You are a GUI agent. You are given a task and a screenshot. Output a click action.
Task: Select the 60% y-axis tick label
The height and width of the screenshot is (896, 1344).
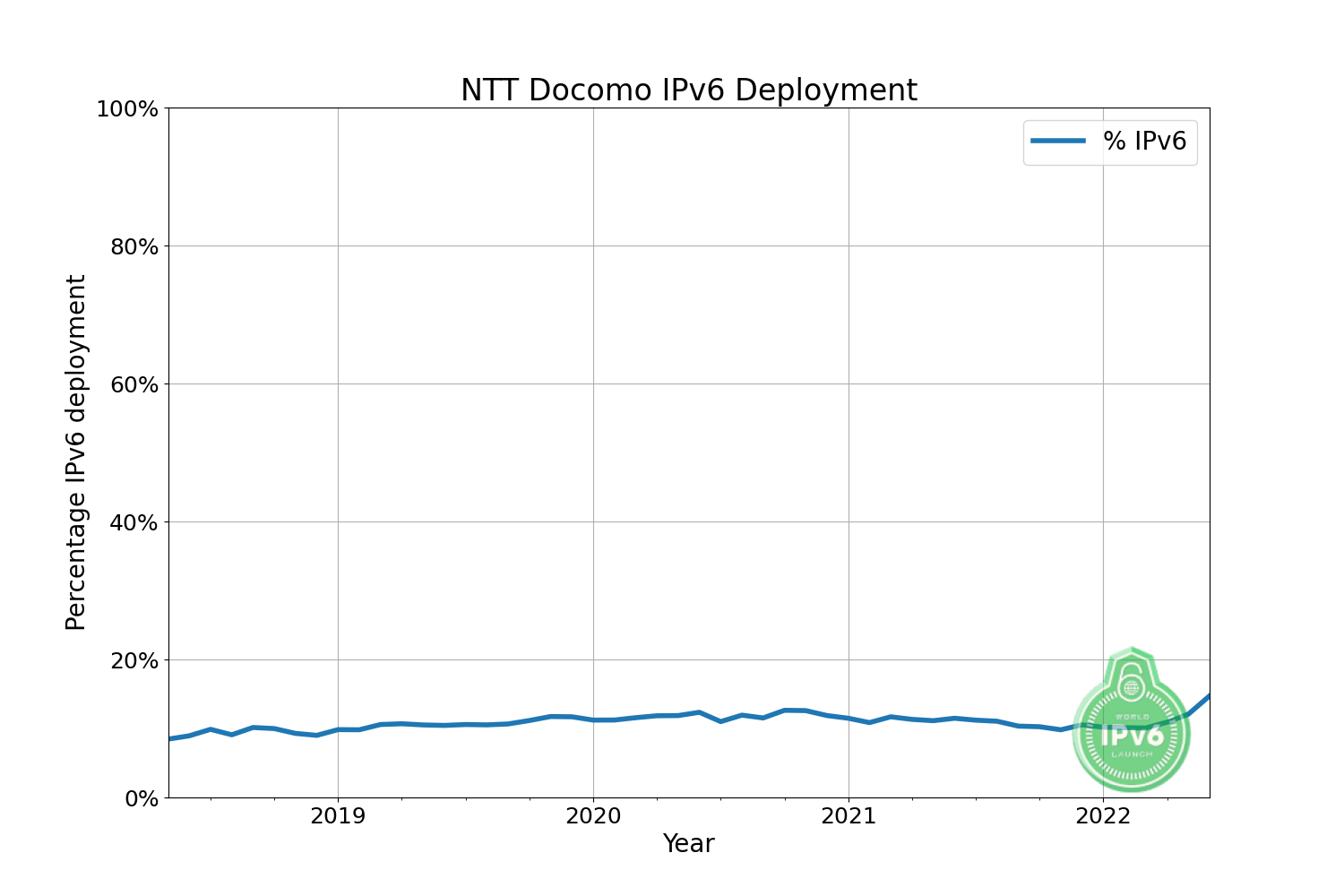pos(134,384)
